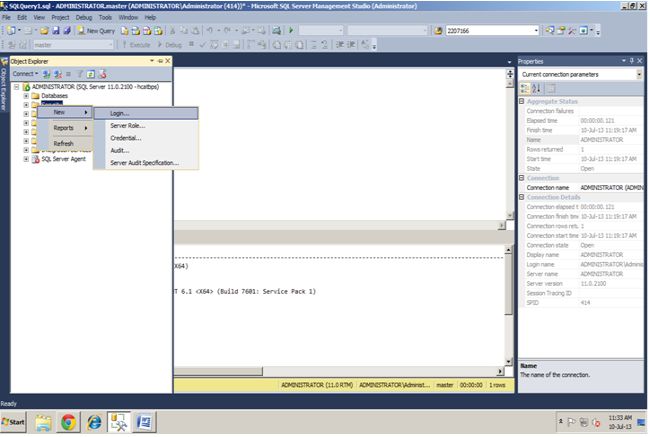Open the 2207166 find combo box dropdown
Viewport: 650px width, 437px height.
tap(536, 31)
